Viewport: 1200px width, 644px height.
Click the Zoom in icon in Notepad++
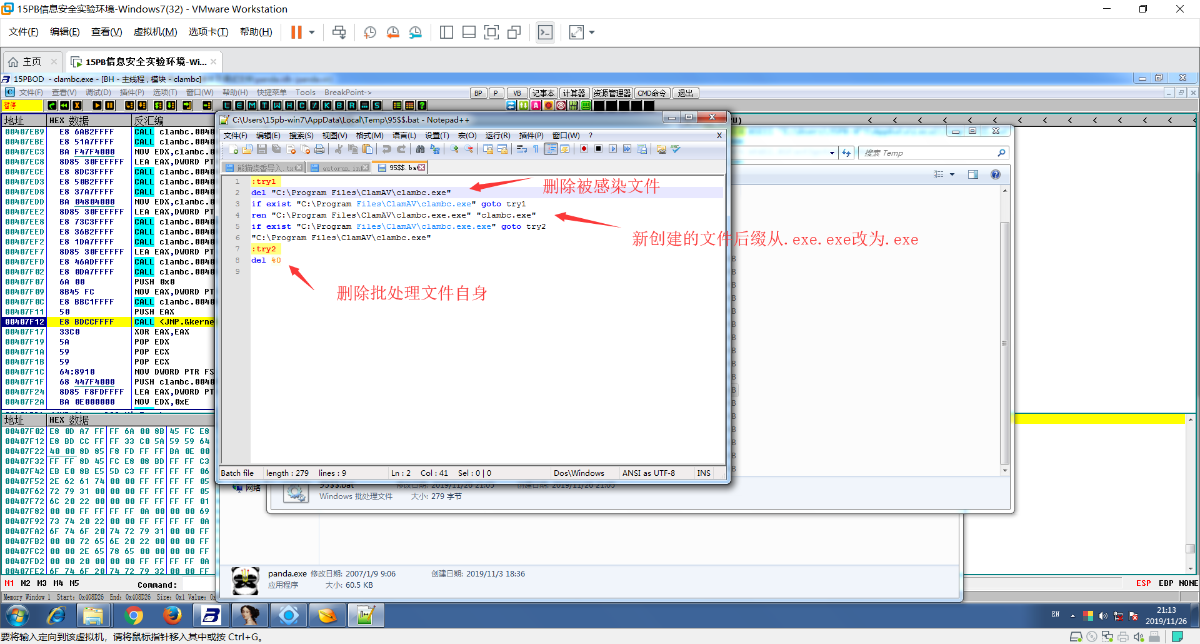[x=454, y=149]
